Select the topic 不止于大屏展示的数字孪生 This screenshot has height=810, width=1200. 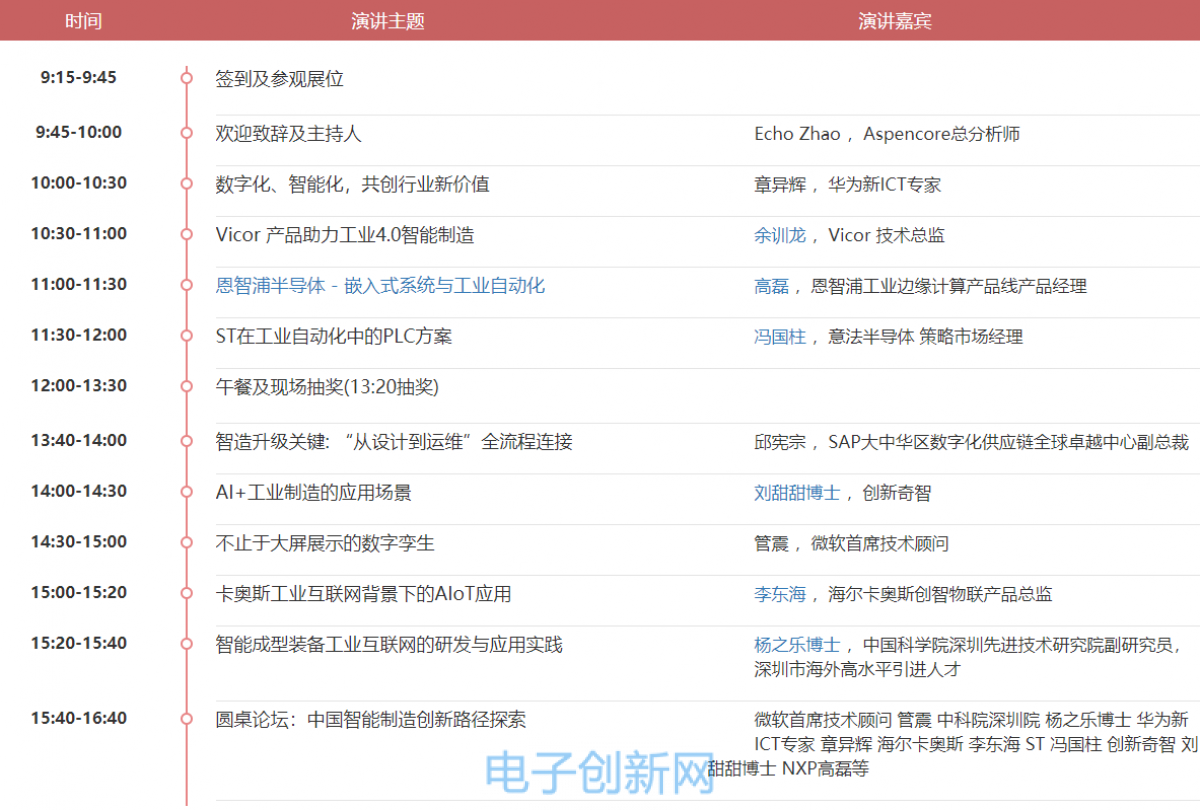(x=325, y=544)
